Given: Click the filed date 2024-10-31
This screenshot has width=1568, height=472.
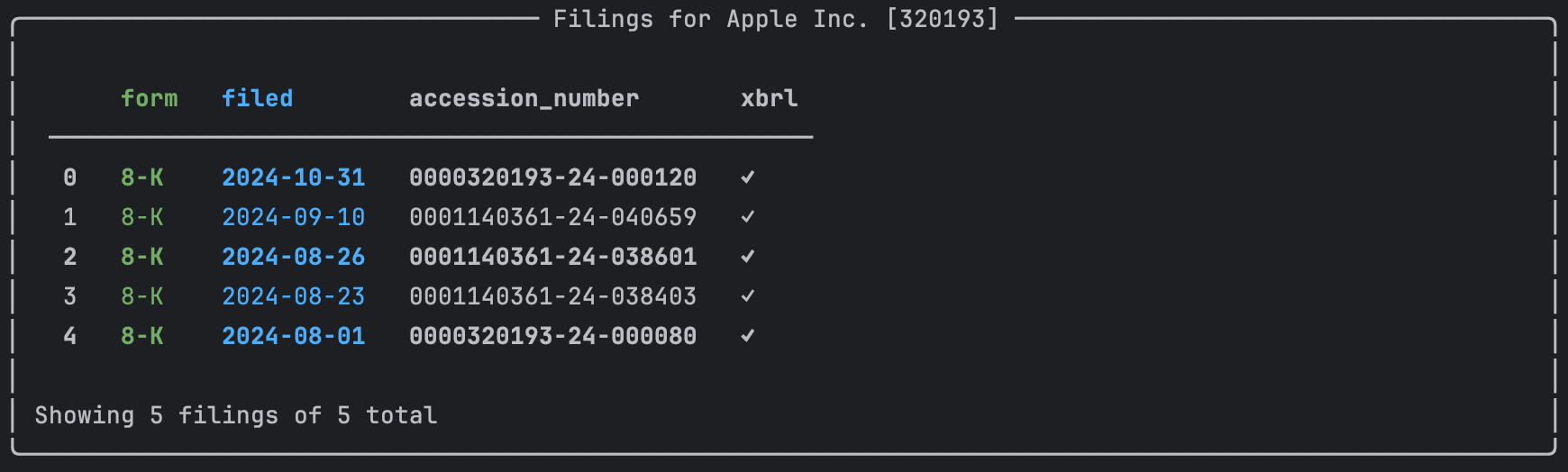Looking at the screenshot, I should click(x=294, y=177).
